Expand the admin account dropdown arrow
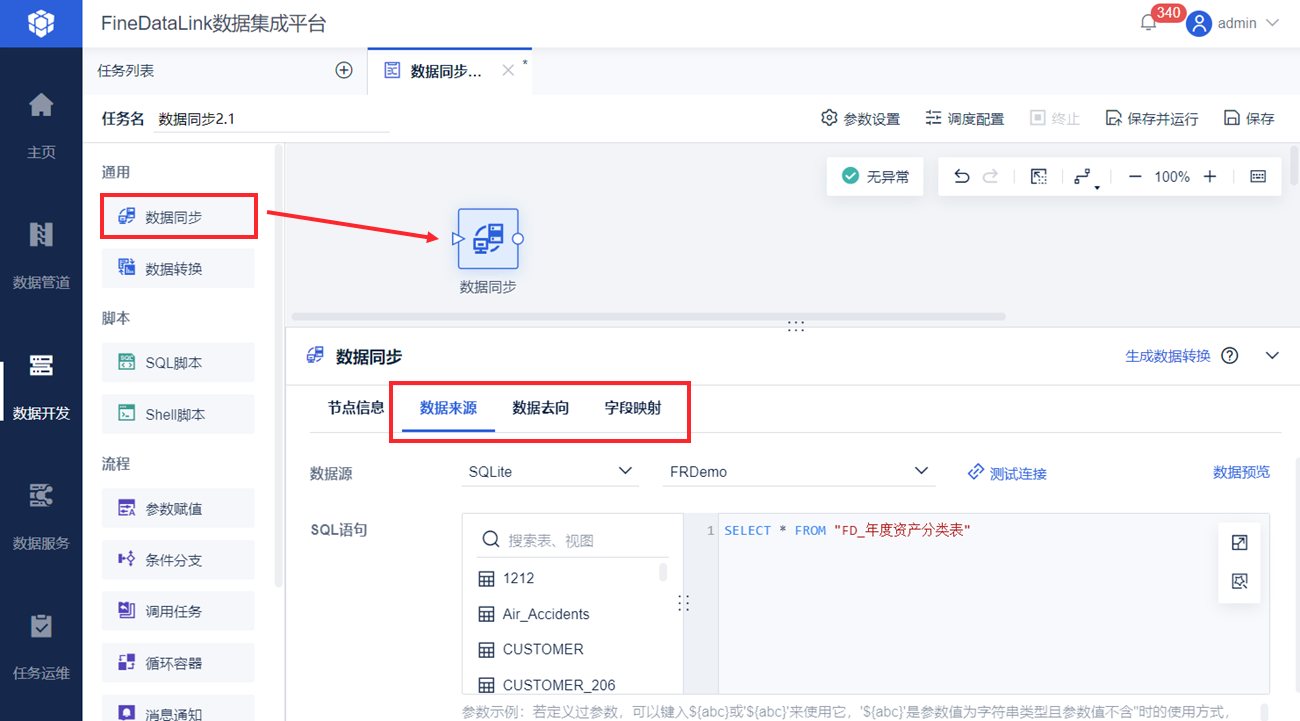The image size is (1300, 721). 1272,23
